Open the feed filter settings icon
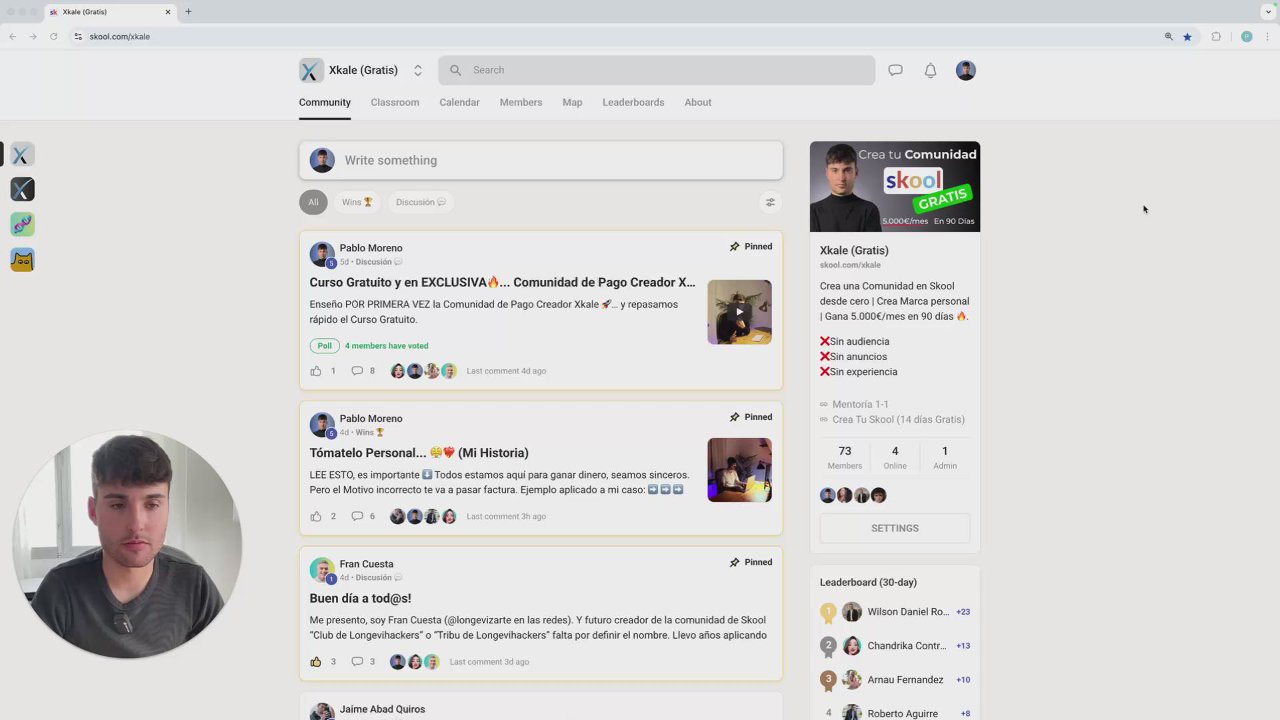 [x=770, y=202]
